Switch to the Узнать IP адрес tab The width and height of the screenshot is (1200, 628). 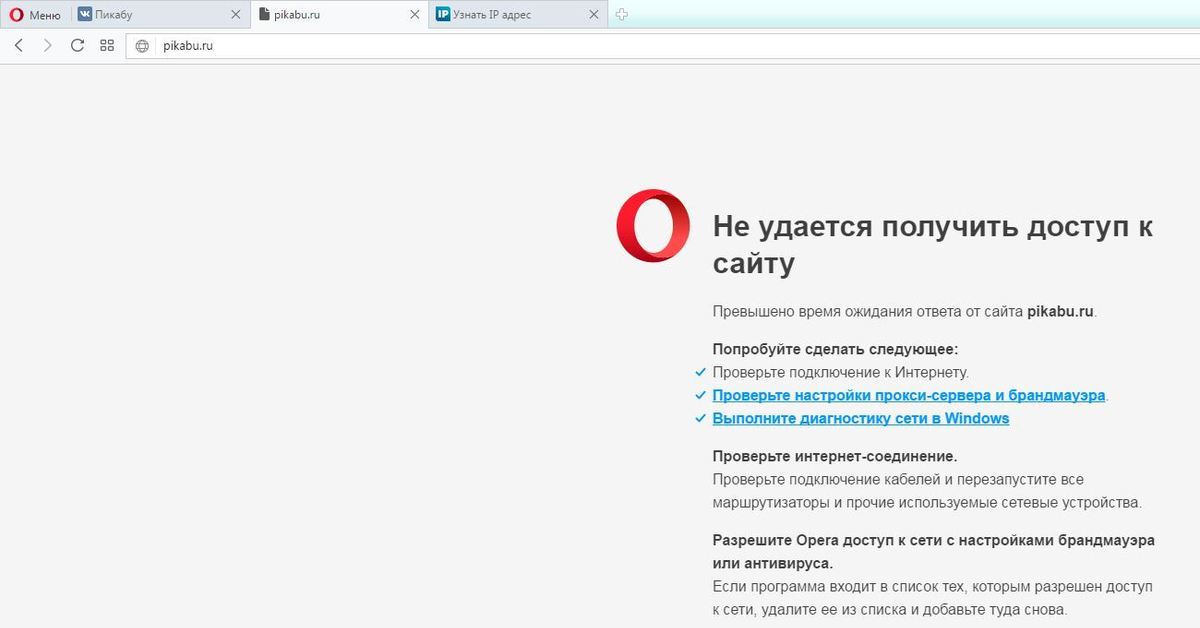[505, 15]
